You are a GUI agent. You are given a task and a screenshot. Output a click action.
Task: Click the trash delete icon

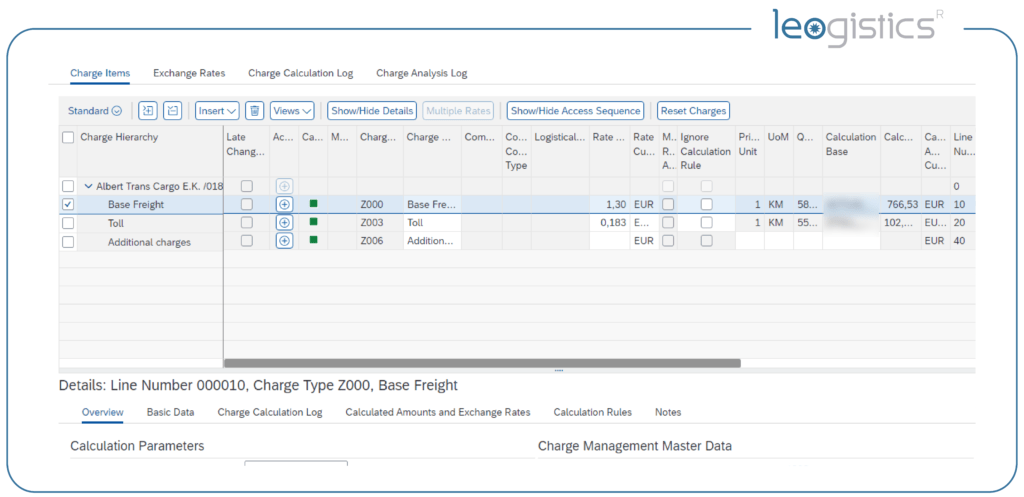pos(255,111)
